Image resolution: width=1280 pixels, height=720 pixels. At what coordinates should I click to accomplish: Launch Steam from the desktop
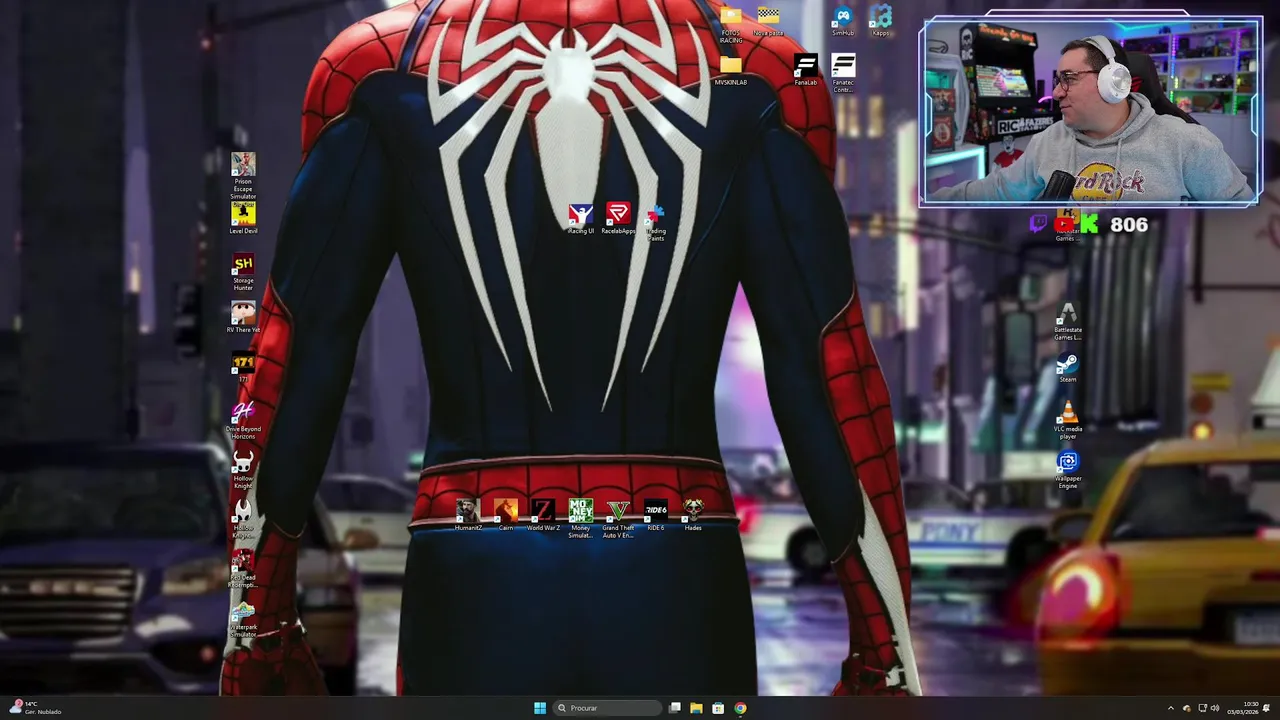[x=1068, y=367]
